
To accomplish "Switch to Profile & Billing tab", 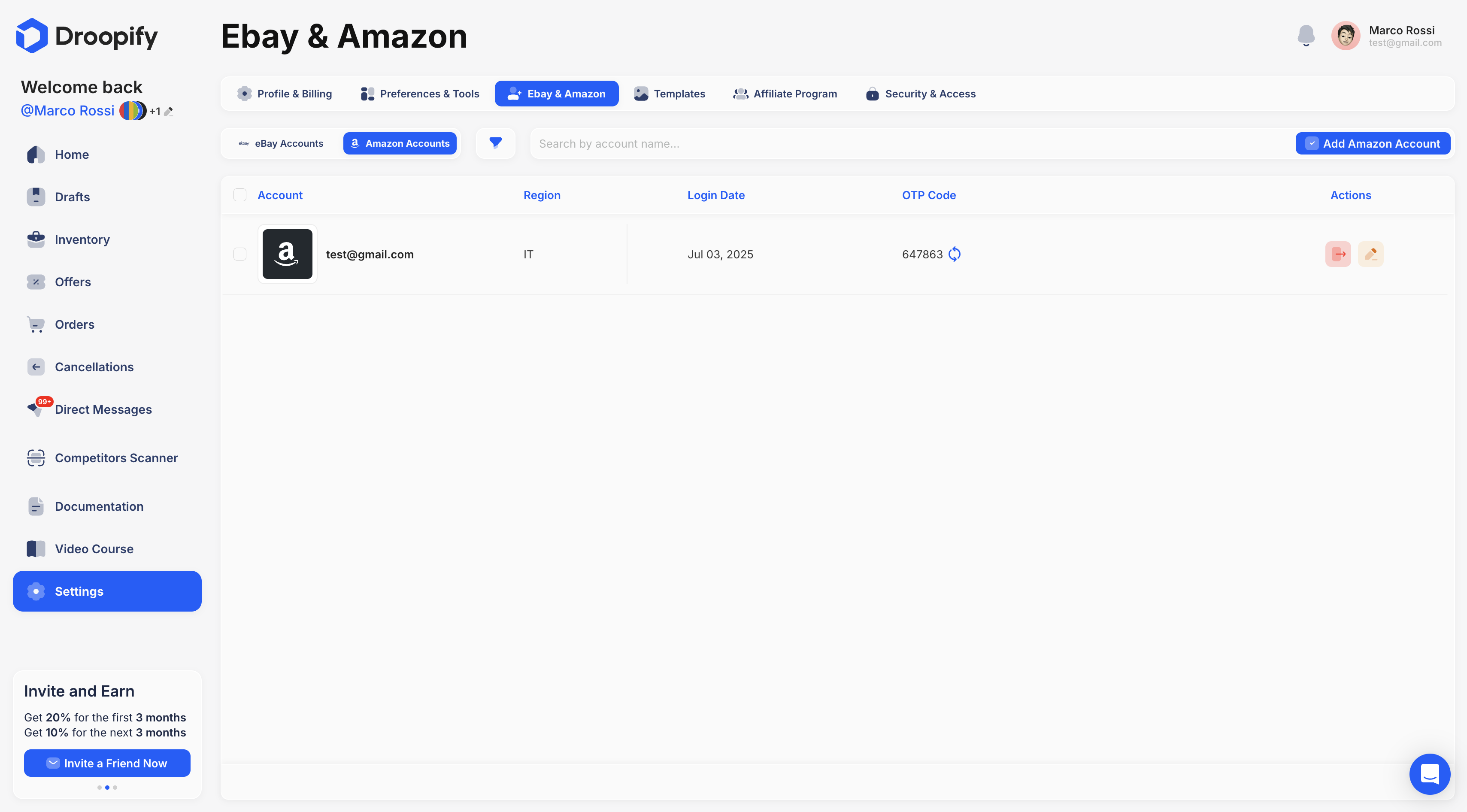I will [x=285, y=94].
